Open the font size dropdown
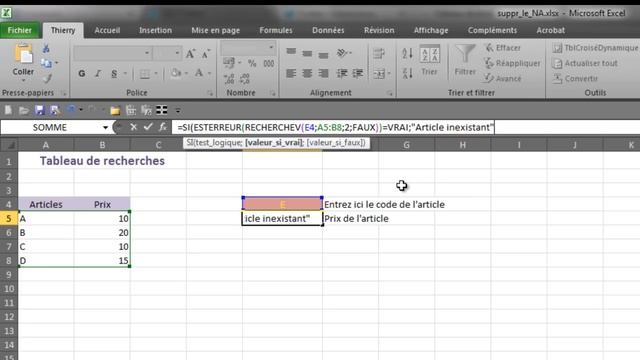The width and height of the screenshot is (640, 360). pyautogui.click(x=177, y=53)
